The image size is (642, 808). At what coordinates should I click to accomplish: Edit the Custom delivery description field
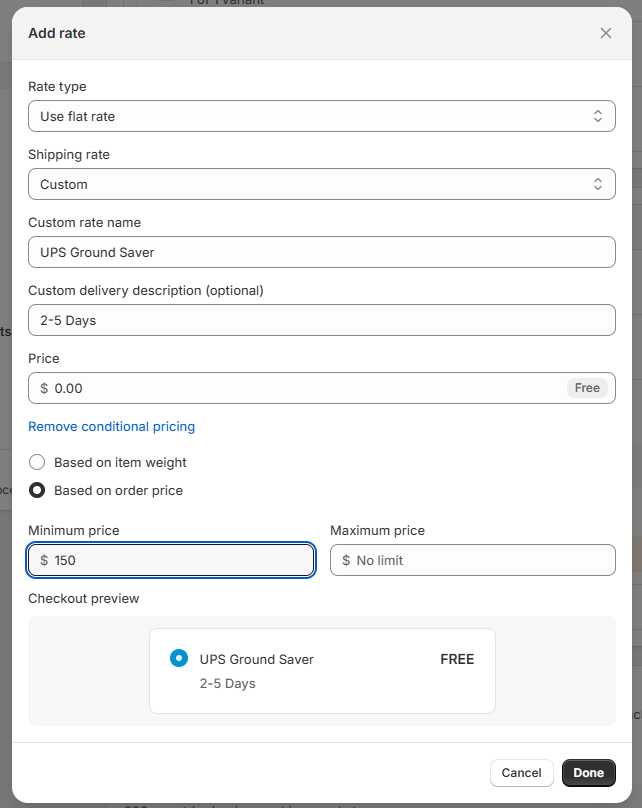[x=321, y=320]
